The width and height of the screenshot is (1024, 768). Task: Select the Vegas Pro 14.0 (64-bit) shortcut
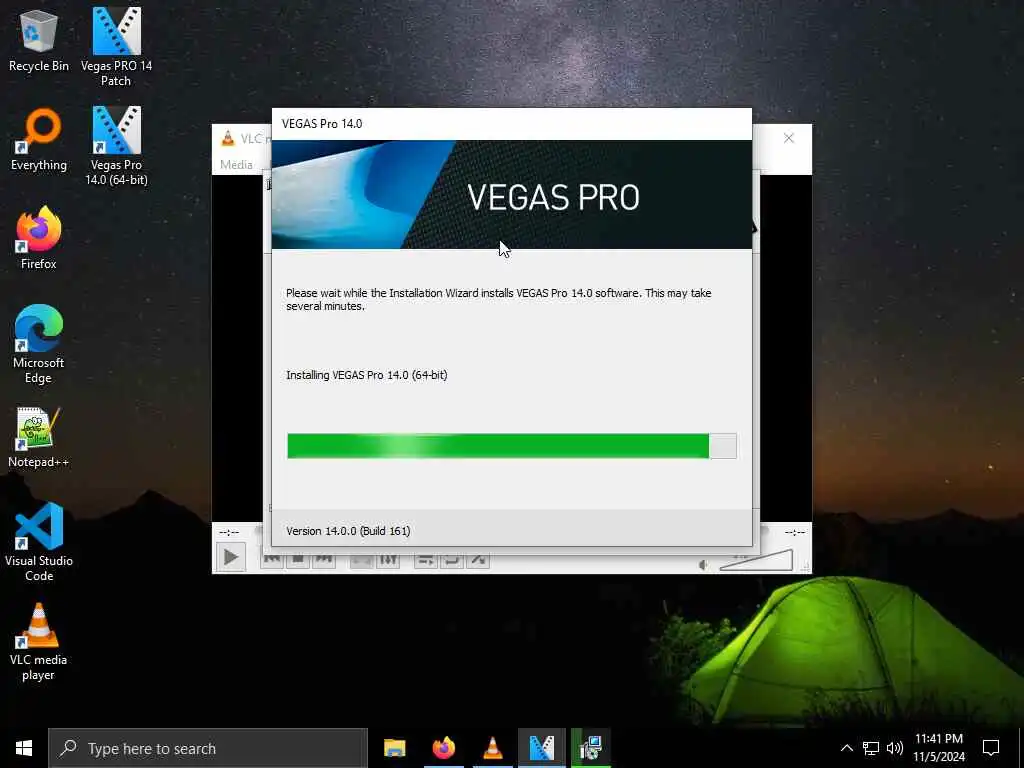(x=116, y=146)
